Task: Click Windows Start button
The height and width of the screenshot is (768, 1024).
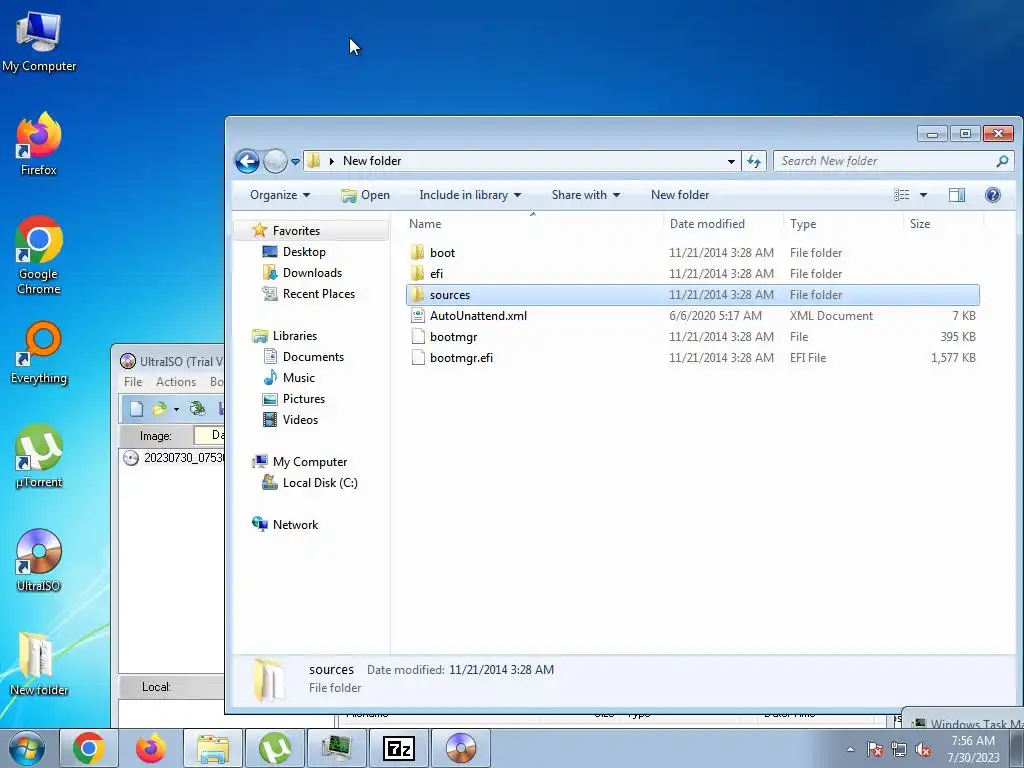Action: point(27,748)
